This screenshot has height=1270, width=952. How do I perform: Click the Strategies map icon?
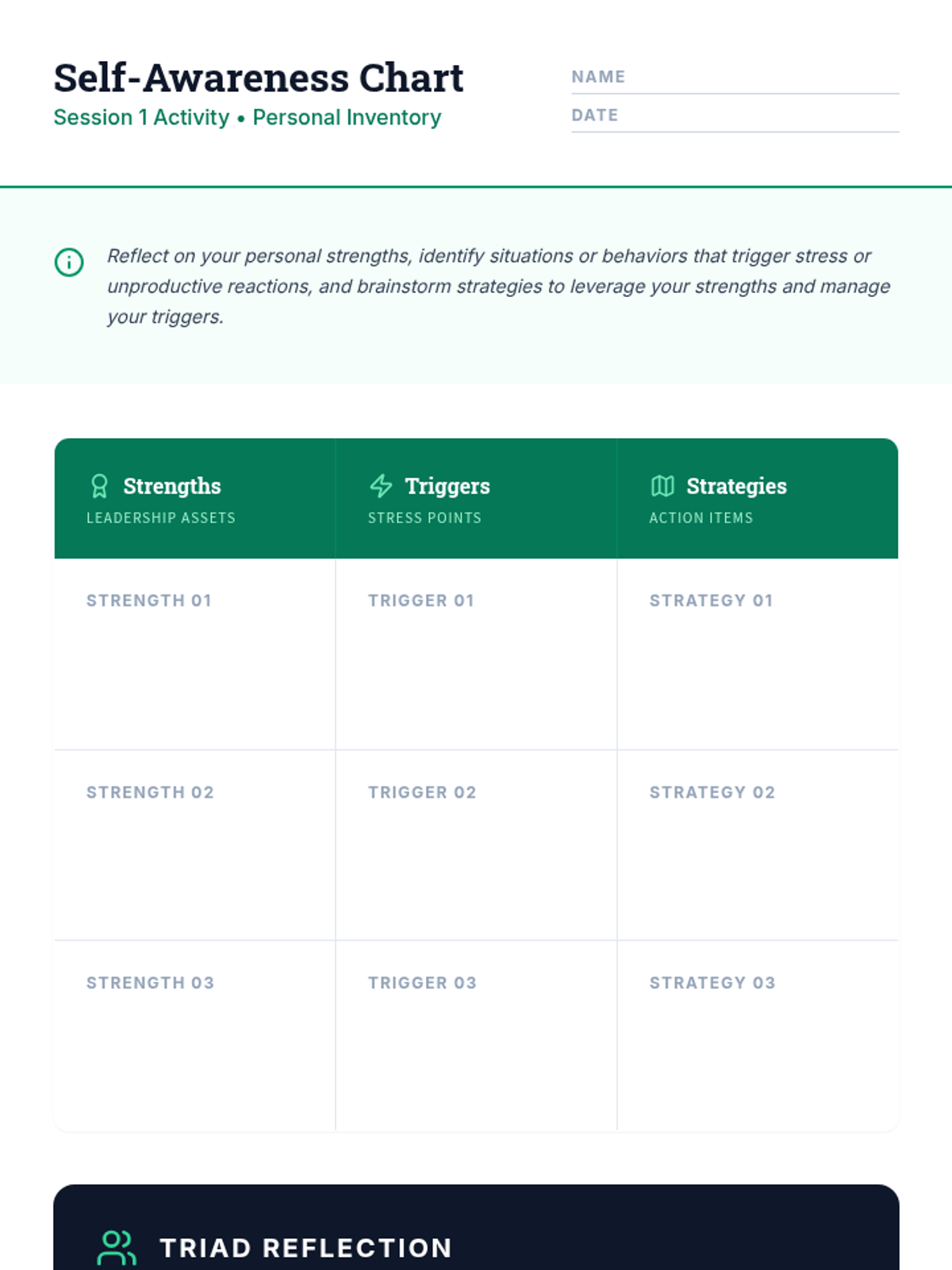662,486
